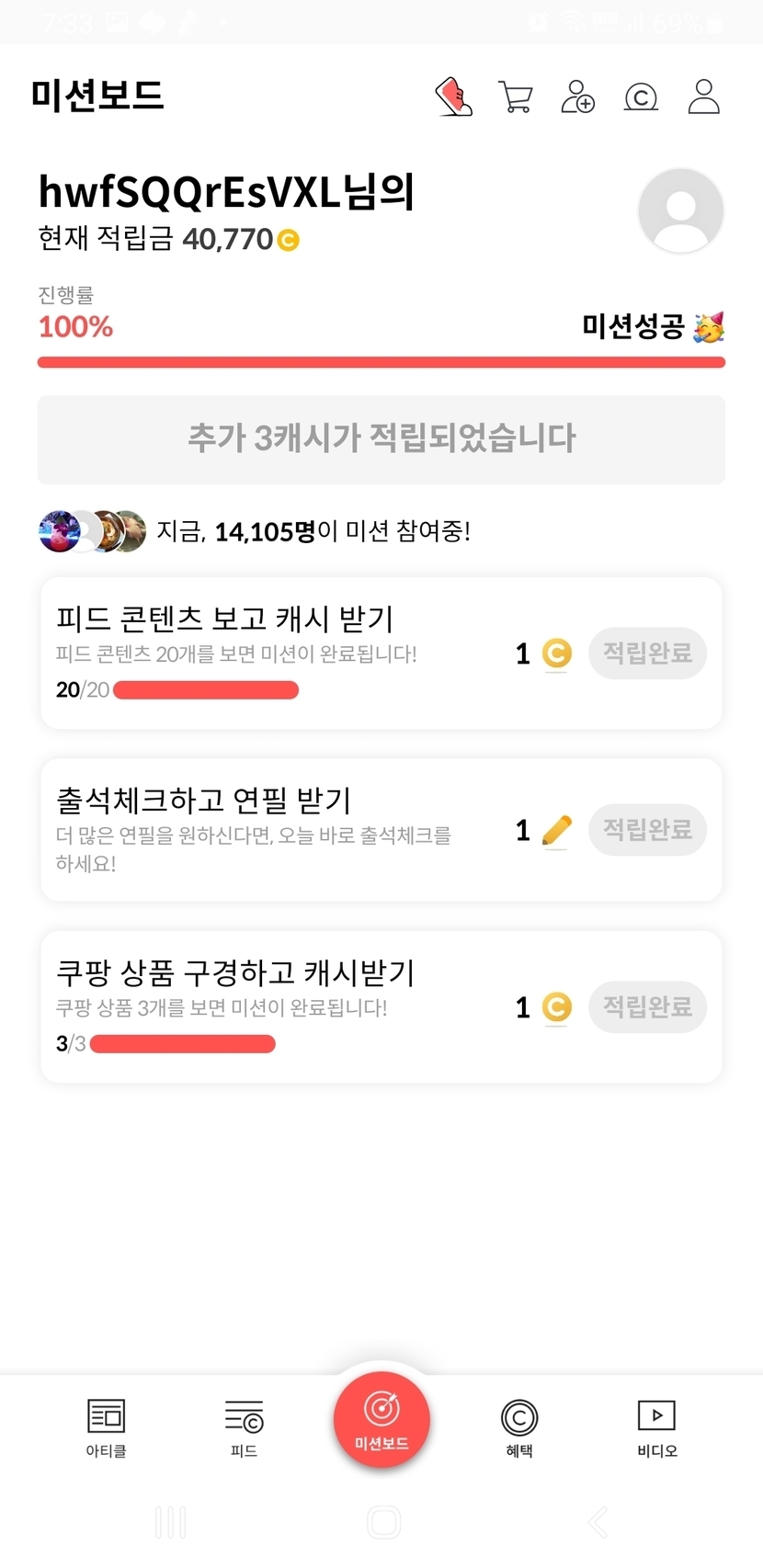Viewport: 763px width, 1568px height.
Task: Tap the red mission progress bar
Action: tap(381, 362)
